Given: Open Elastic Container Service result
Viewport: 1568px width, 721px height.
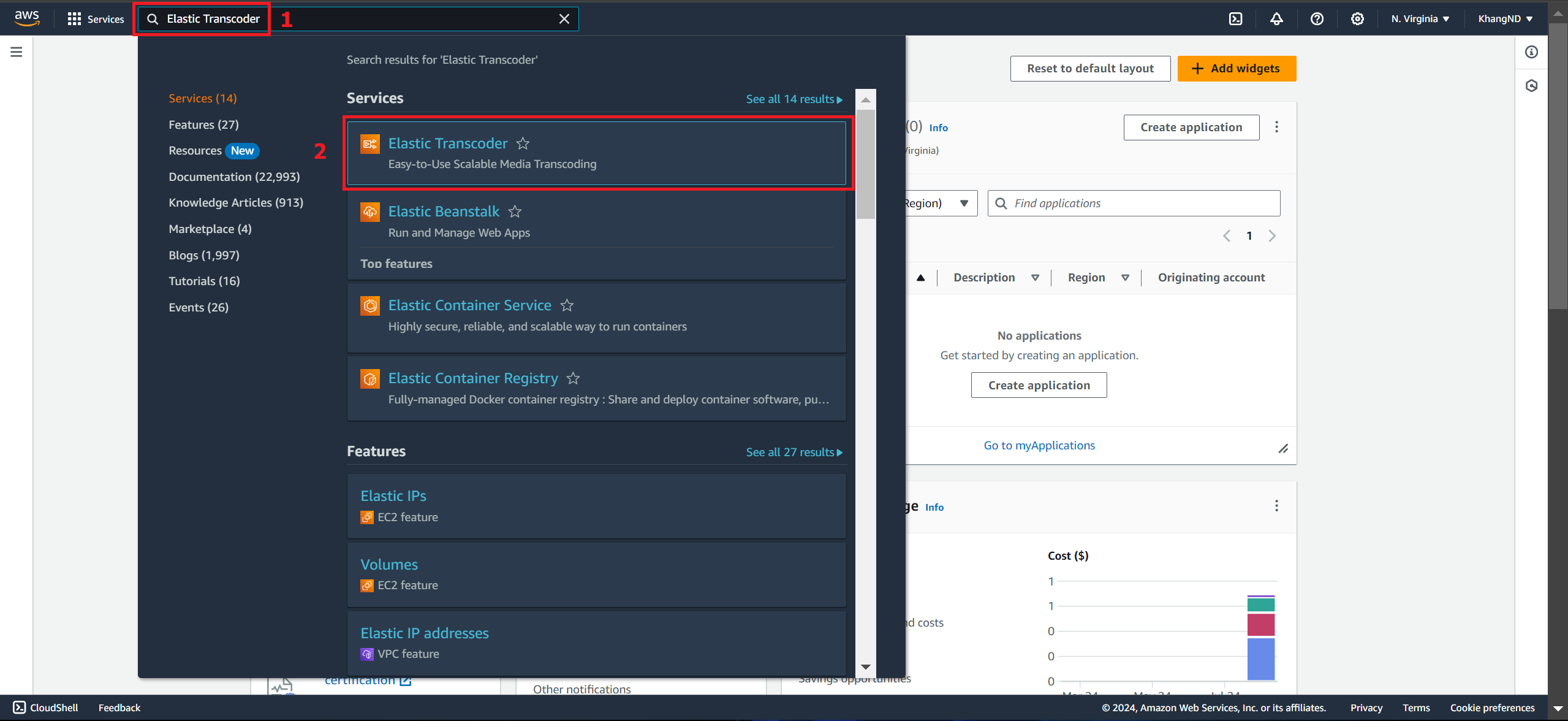Looking at the screenshot, I should pos(470,305).
